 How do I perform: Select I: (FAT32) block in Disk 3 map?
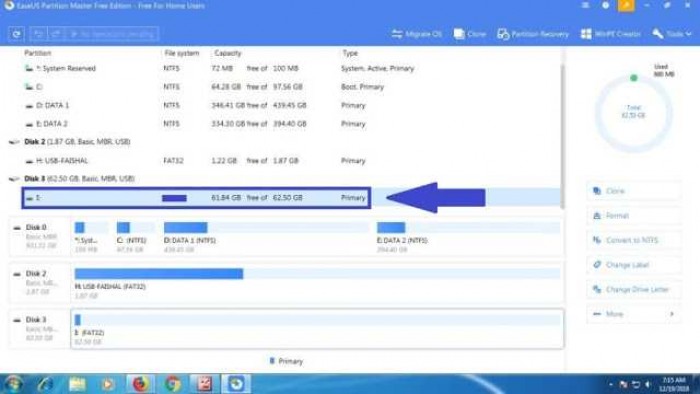click(317, 329)
